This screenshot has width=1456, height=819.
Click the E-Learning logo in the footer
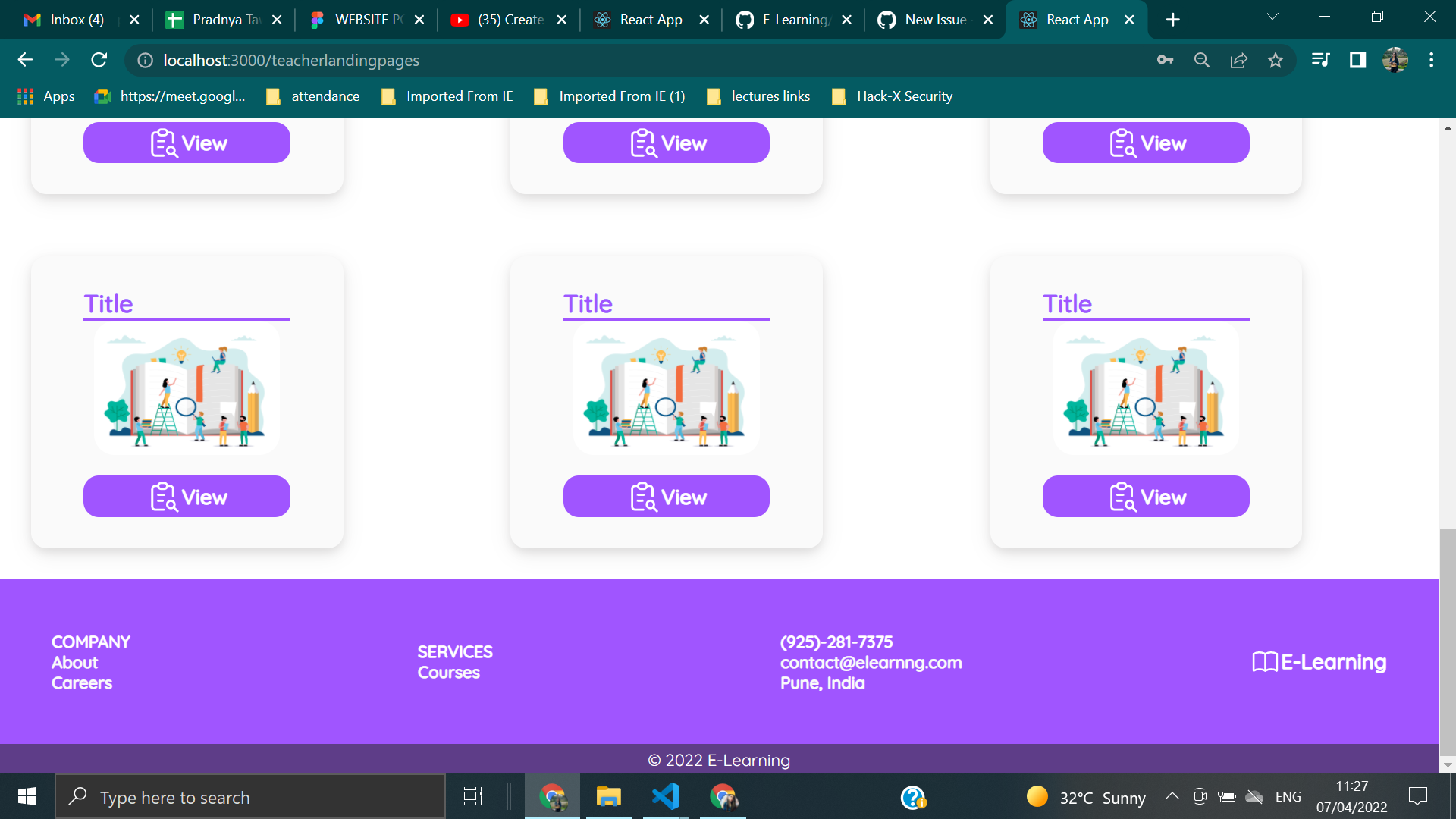[x=1318, y=661]
